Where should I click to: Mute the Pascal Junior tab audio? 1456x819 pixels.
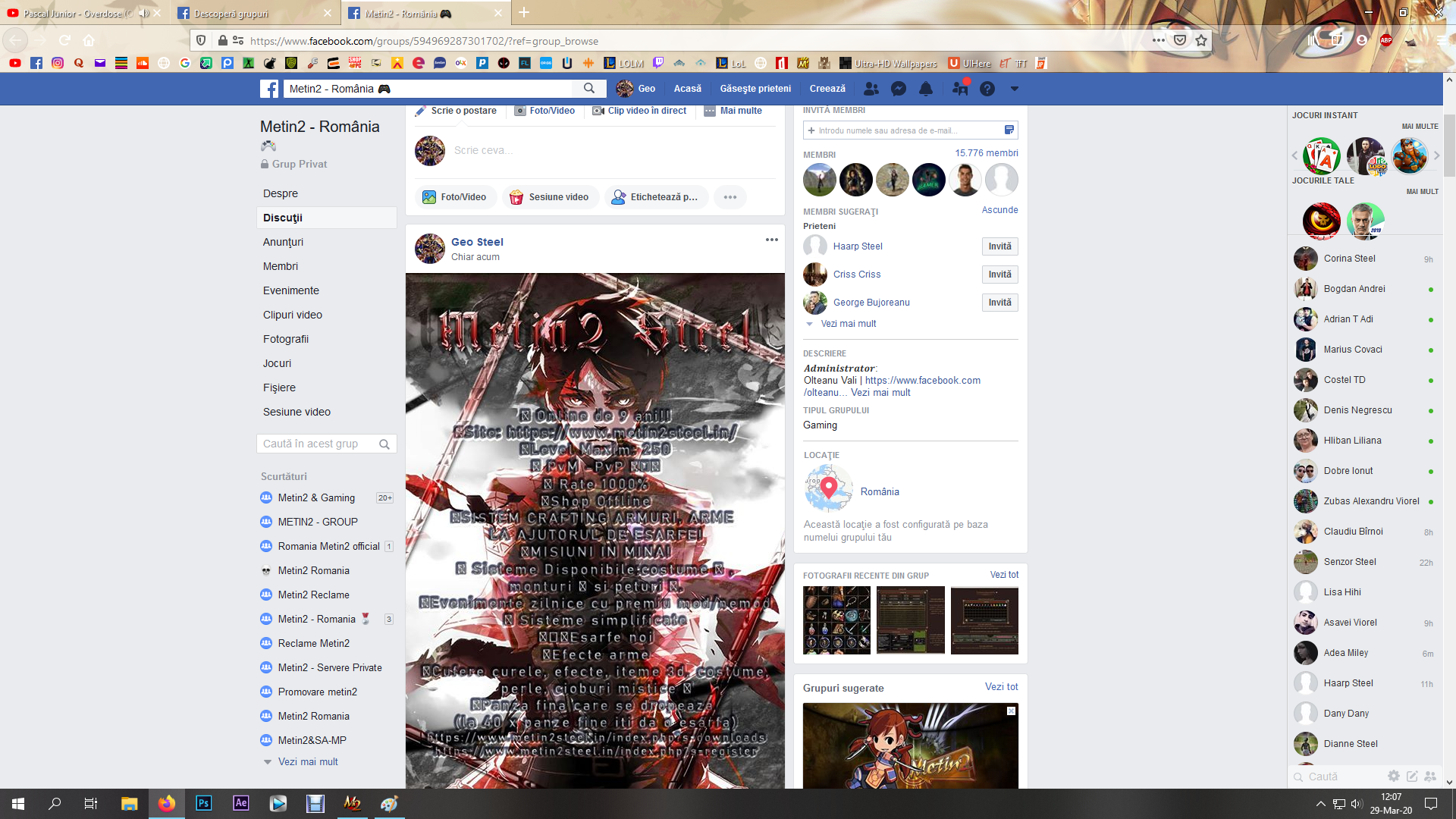[x=143, y=13]
